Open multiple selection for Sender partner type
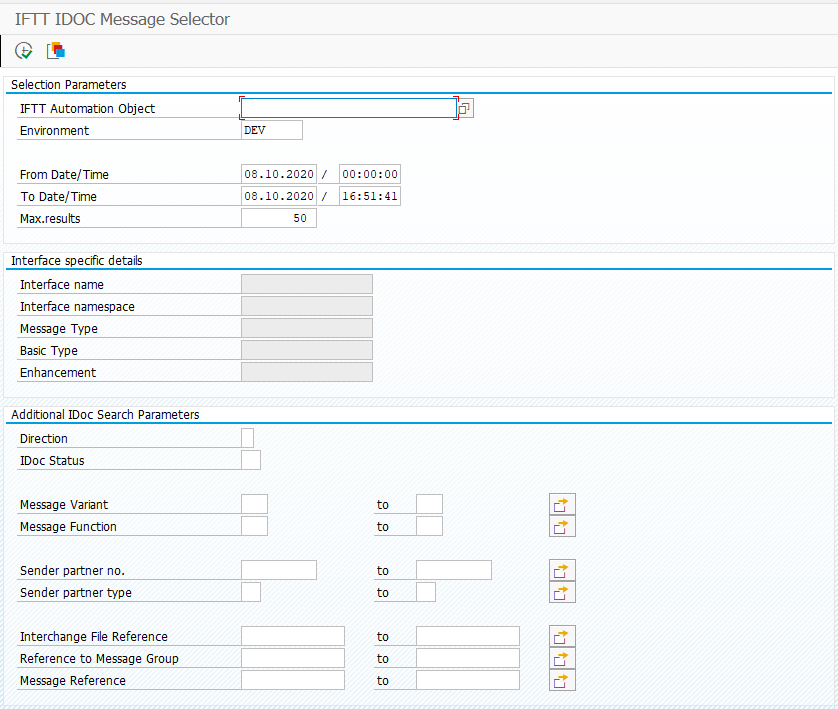Screen dimensions: 838x709 pyautogui.click(x=562, y=592)
